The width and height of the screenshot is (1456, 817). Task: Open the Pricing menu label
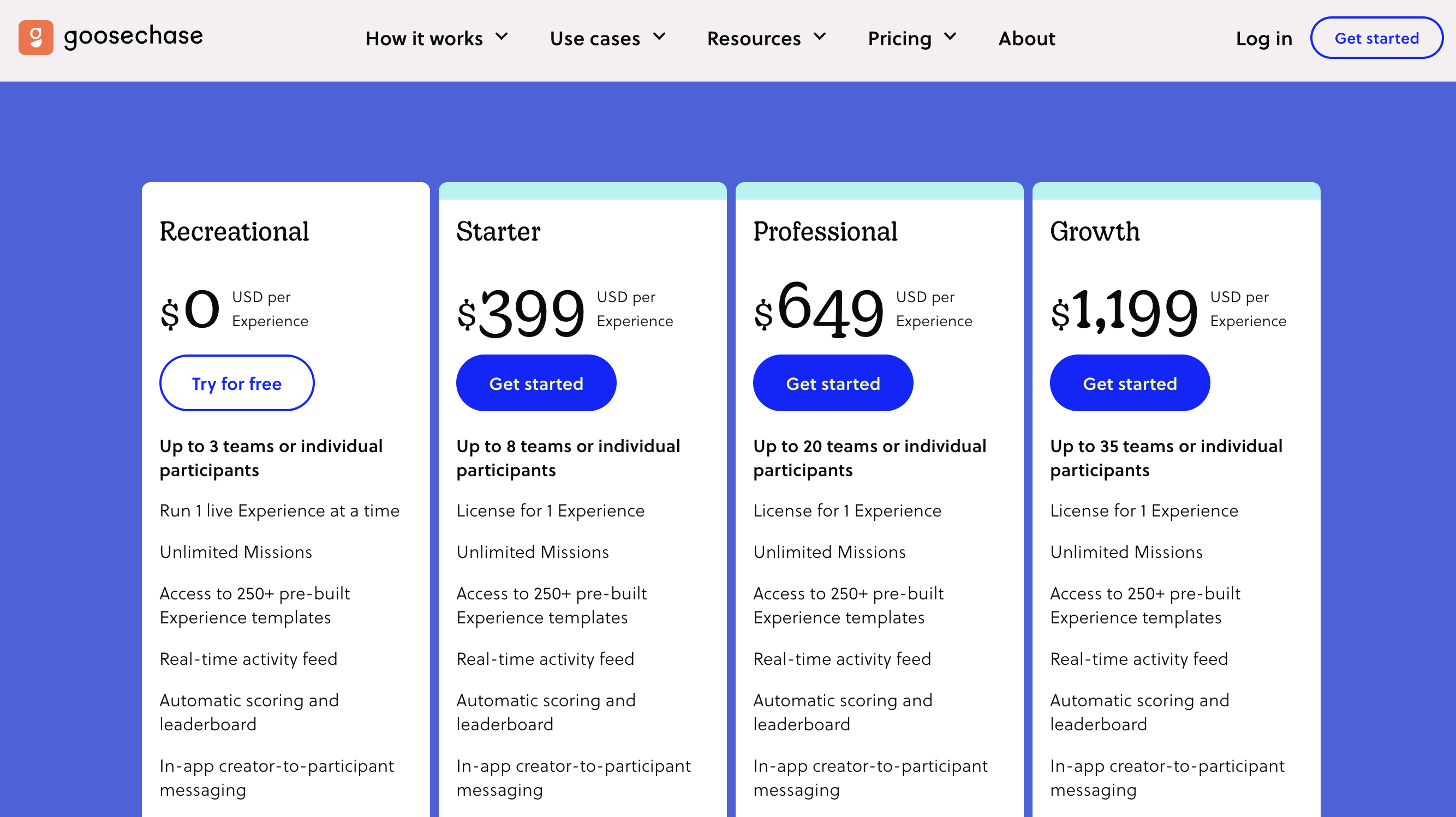tap(899, 38)
